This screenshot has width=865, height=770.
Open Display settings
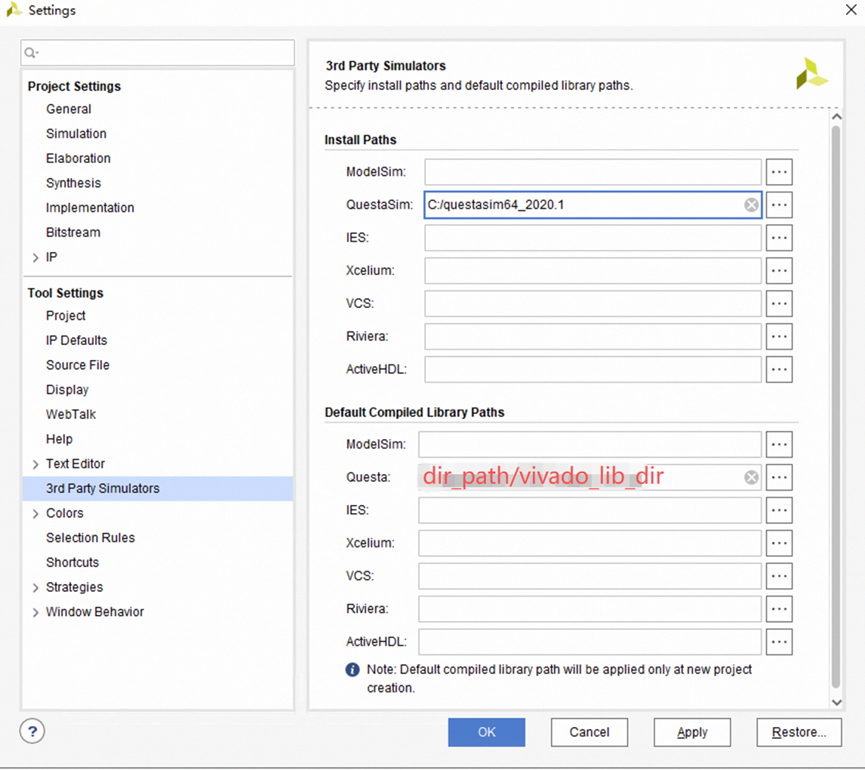click(x=67, y=390)
